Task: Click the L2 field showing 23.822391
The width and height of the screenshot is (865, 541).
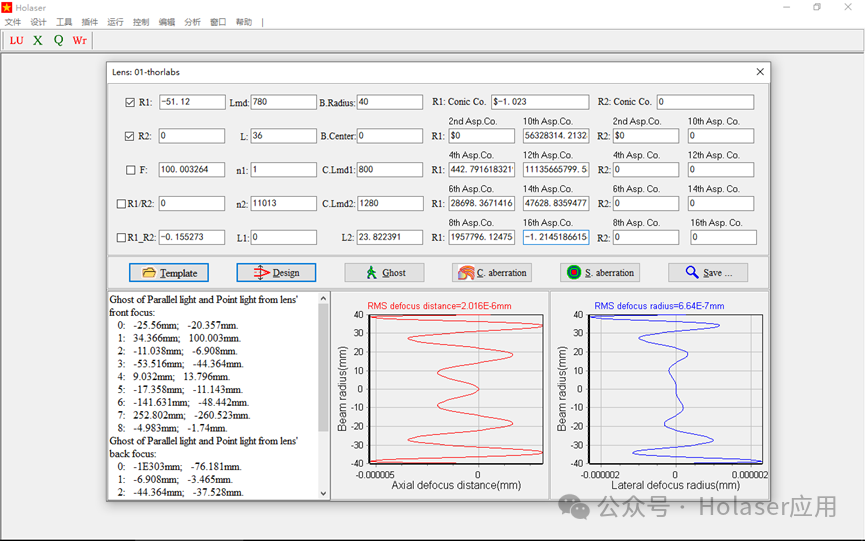Action: tap(390, 237)
